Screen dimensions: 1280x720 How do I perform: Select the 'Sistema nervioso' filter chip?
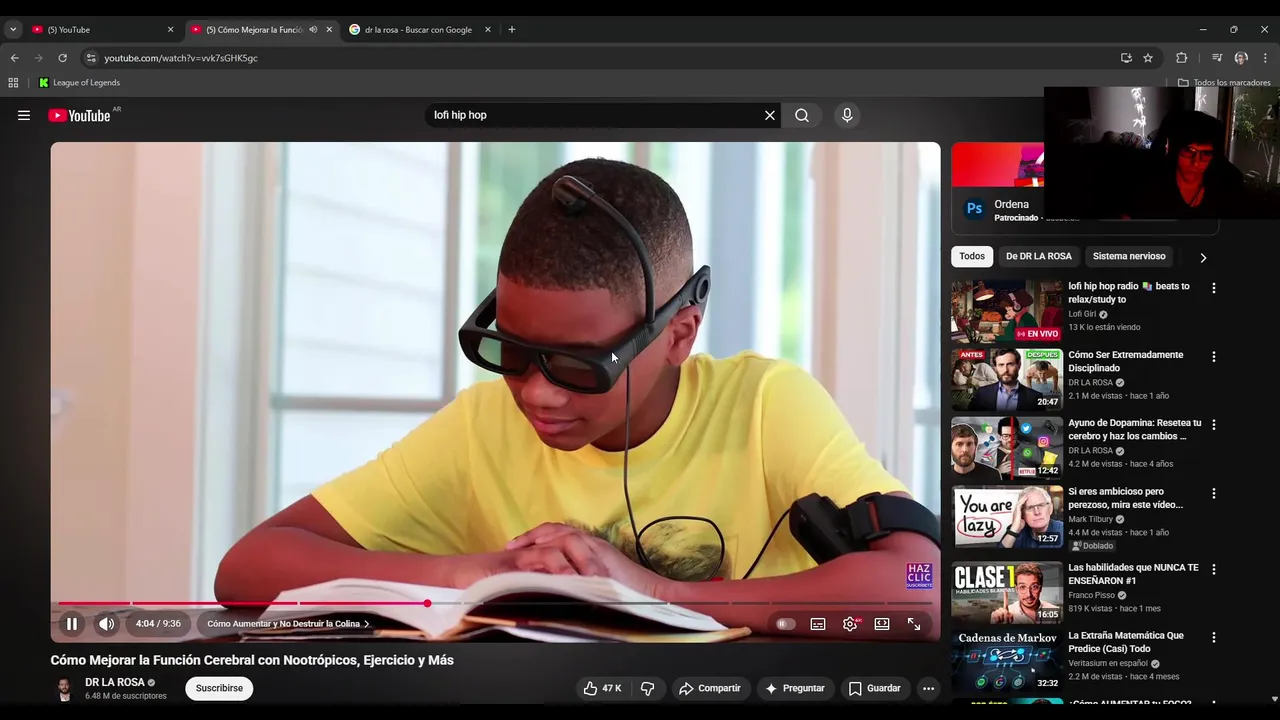(1129, 256)
